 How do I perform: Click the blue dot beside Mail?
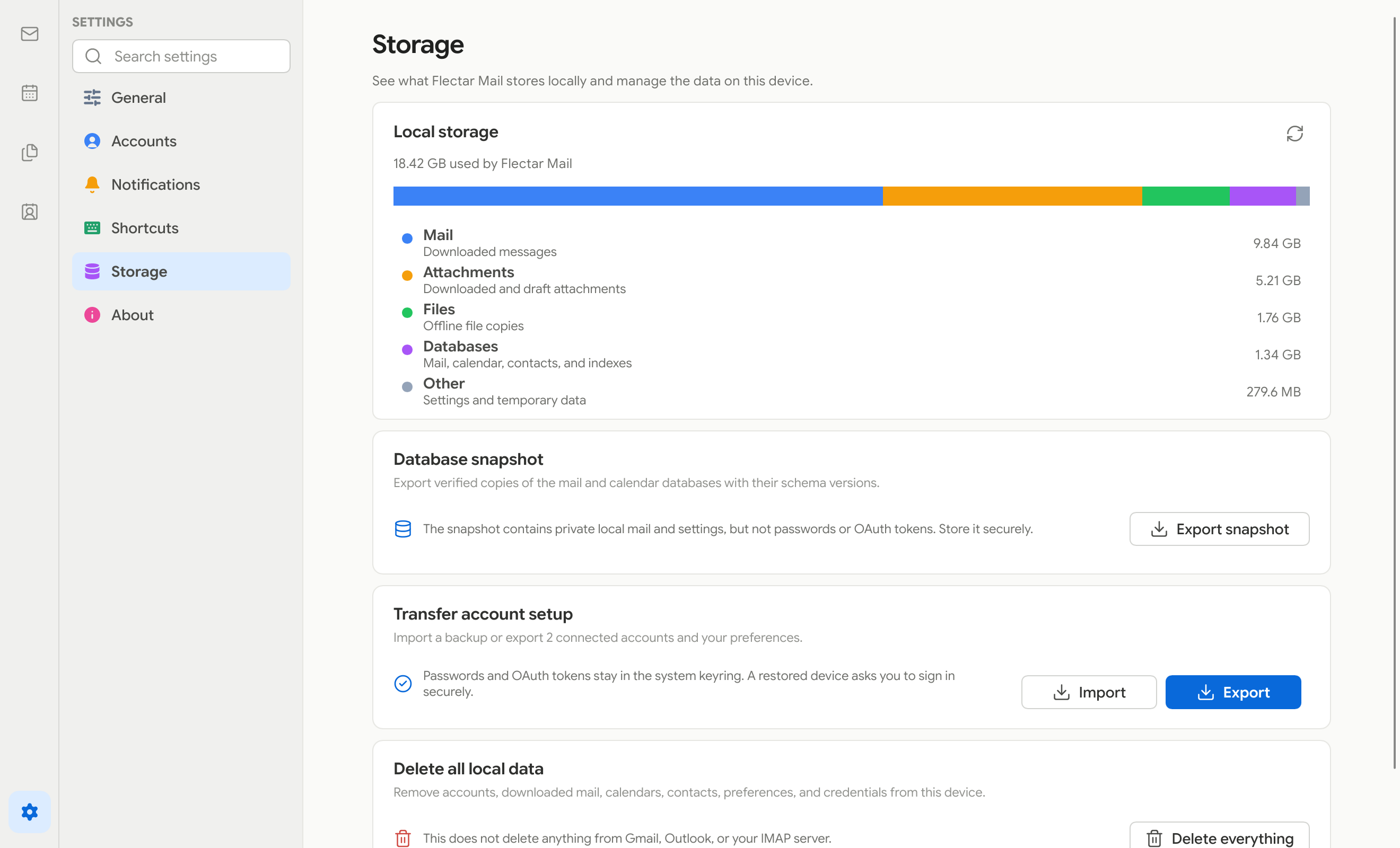tap(407, 238)
